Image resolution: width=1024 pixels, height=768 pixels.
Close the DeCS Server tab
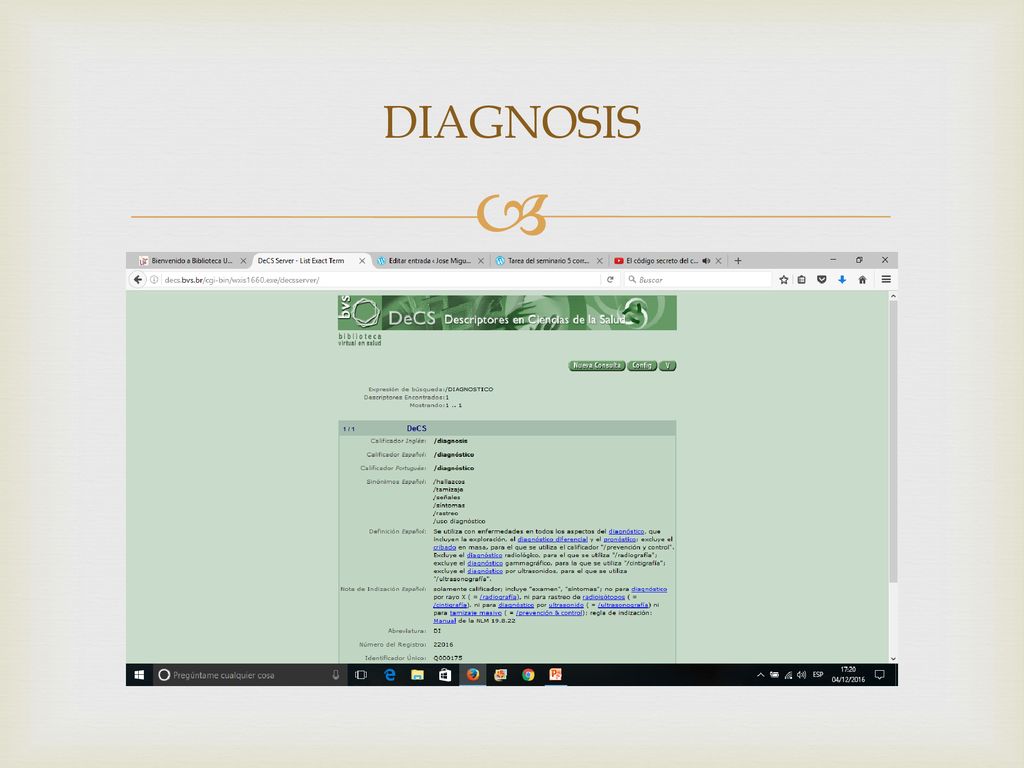pyautogui.click(x=362, y=261)
